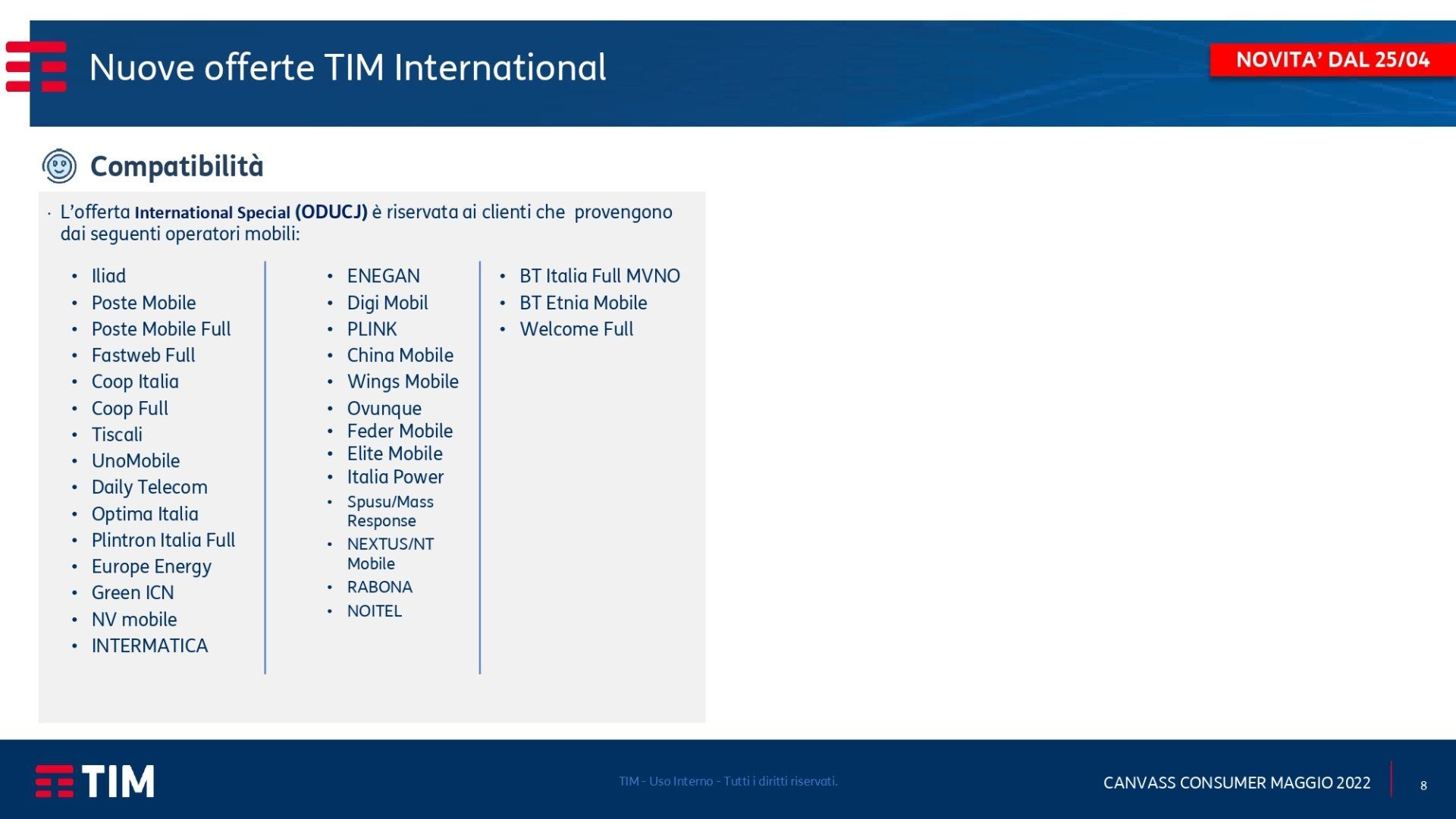Select BT Italia Full MVNO entry
The width and height of the screenshot is (1456, 819).
point(599,276)
